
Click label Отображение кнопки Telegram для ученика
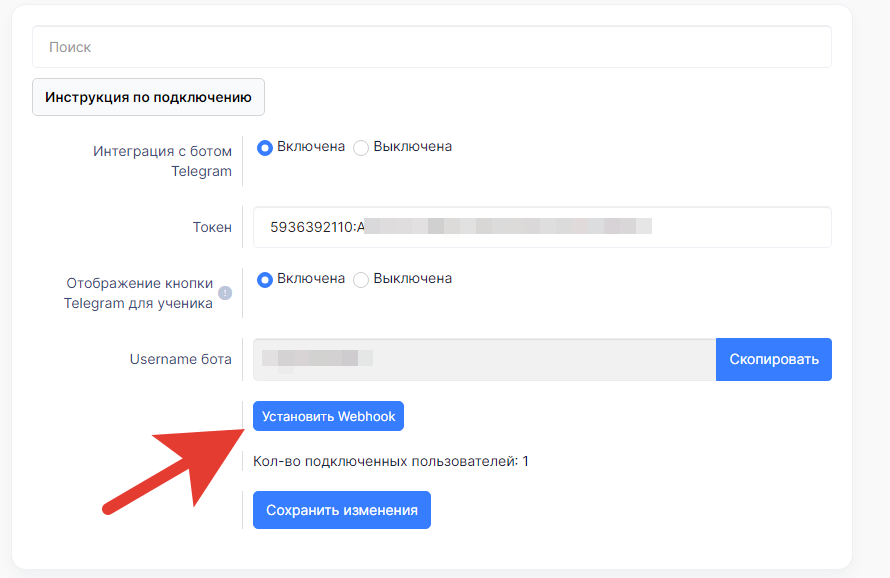click(x=138, y=293)
